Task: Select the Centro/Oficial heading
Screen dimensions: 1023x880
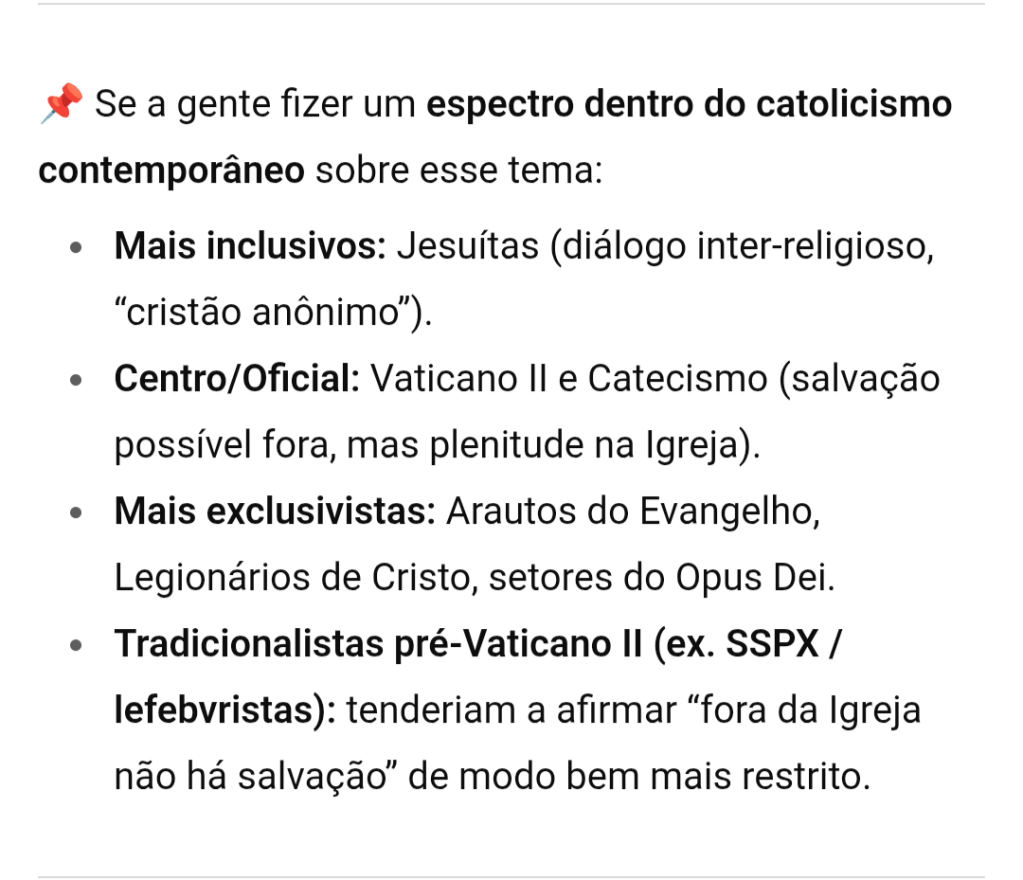Action: pyautogui.click(x=237, y=379)
